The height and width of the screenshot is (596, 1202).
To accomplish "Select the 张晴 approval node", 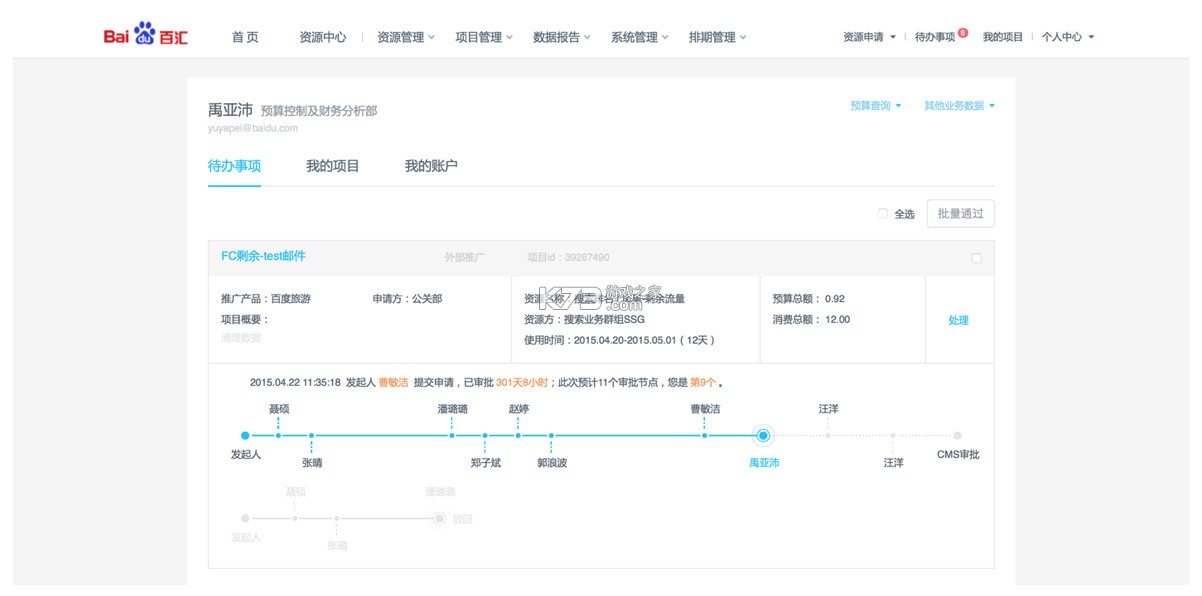I will (x=312, y=436).
